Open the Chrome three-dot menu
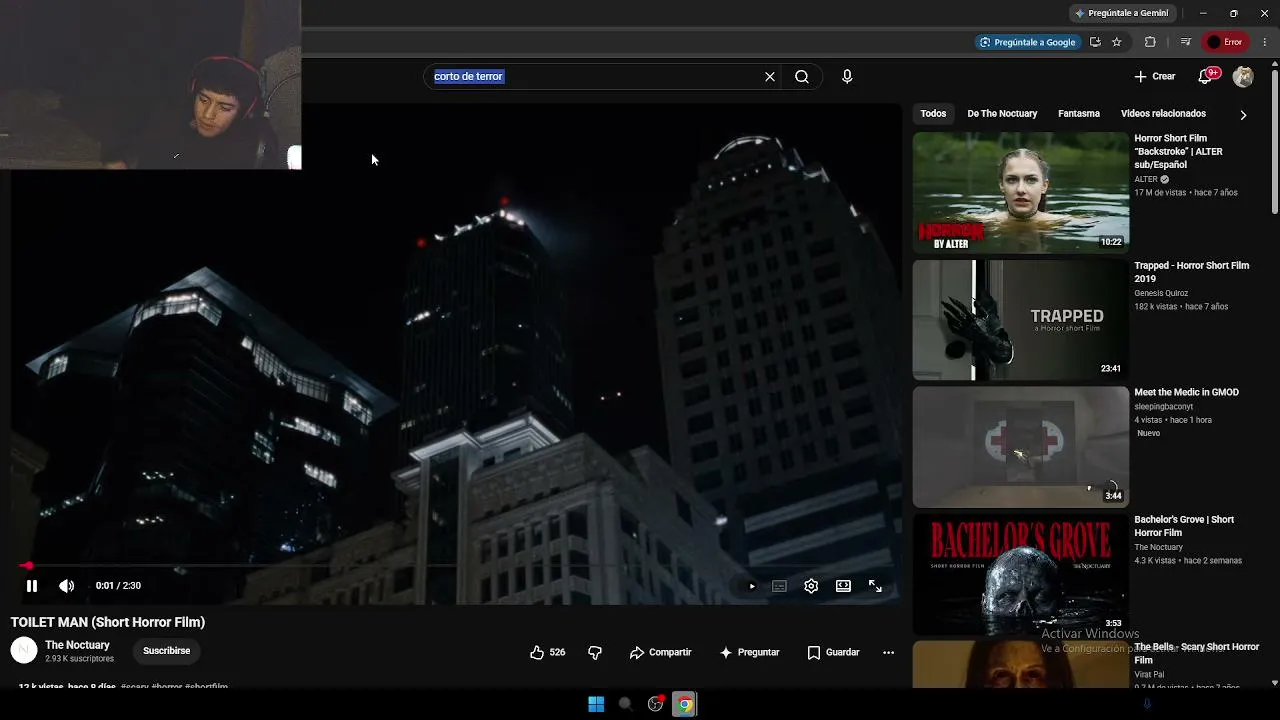This screenshot has height=720, width=1280. pos(1264,42)
